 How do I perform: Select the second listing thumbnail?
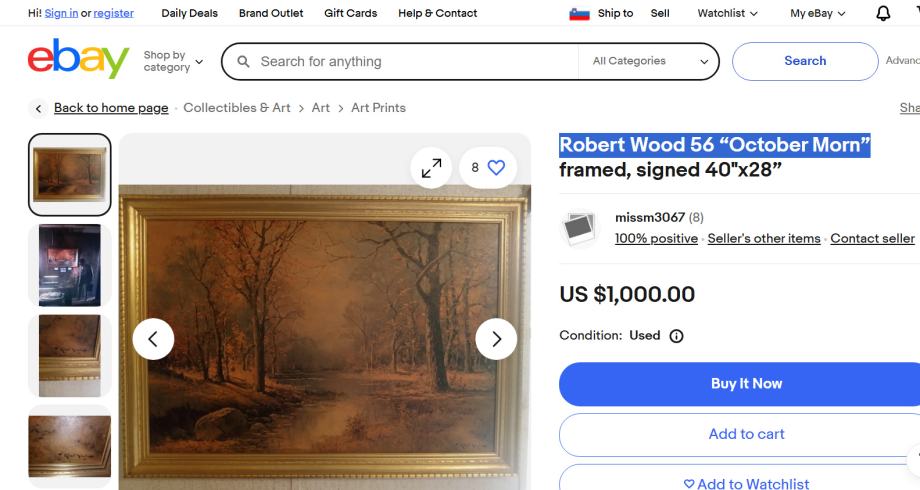(69, 265)
